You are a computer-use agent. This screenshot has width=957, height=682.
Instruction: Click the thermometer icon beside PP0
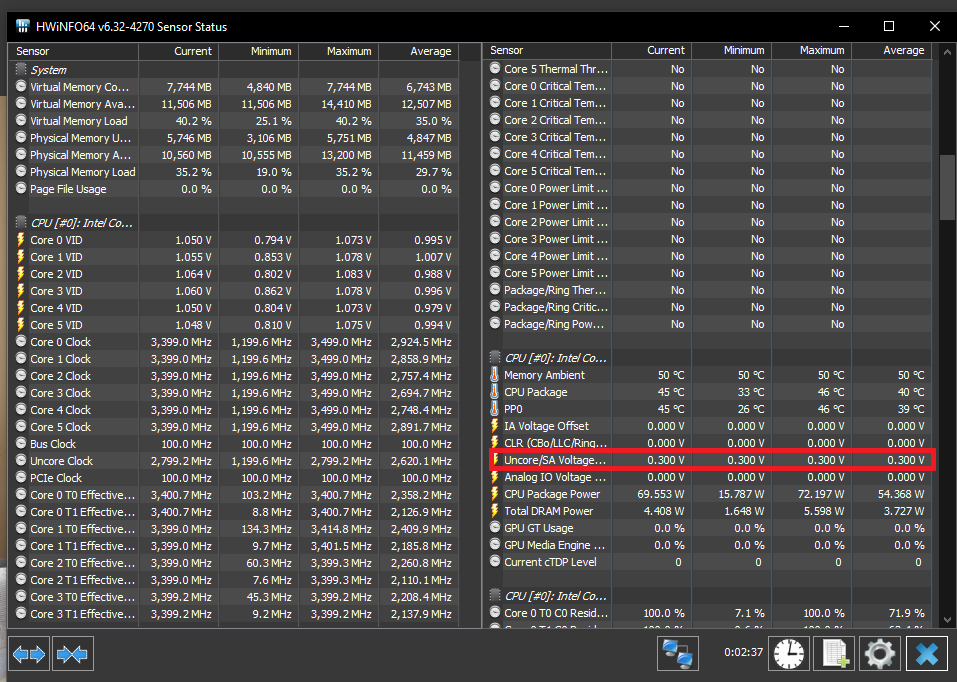tap(494, 408)
